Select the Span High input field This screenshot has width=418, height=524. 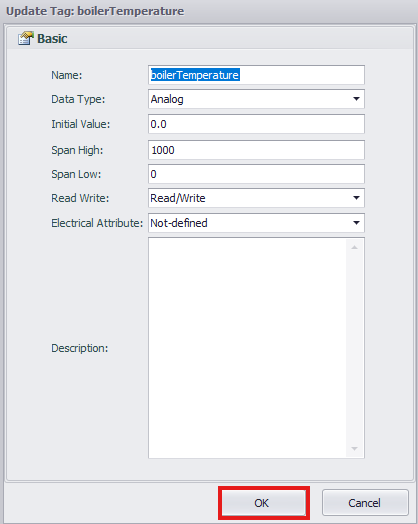click(x=256, y=150)
